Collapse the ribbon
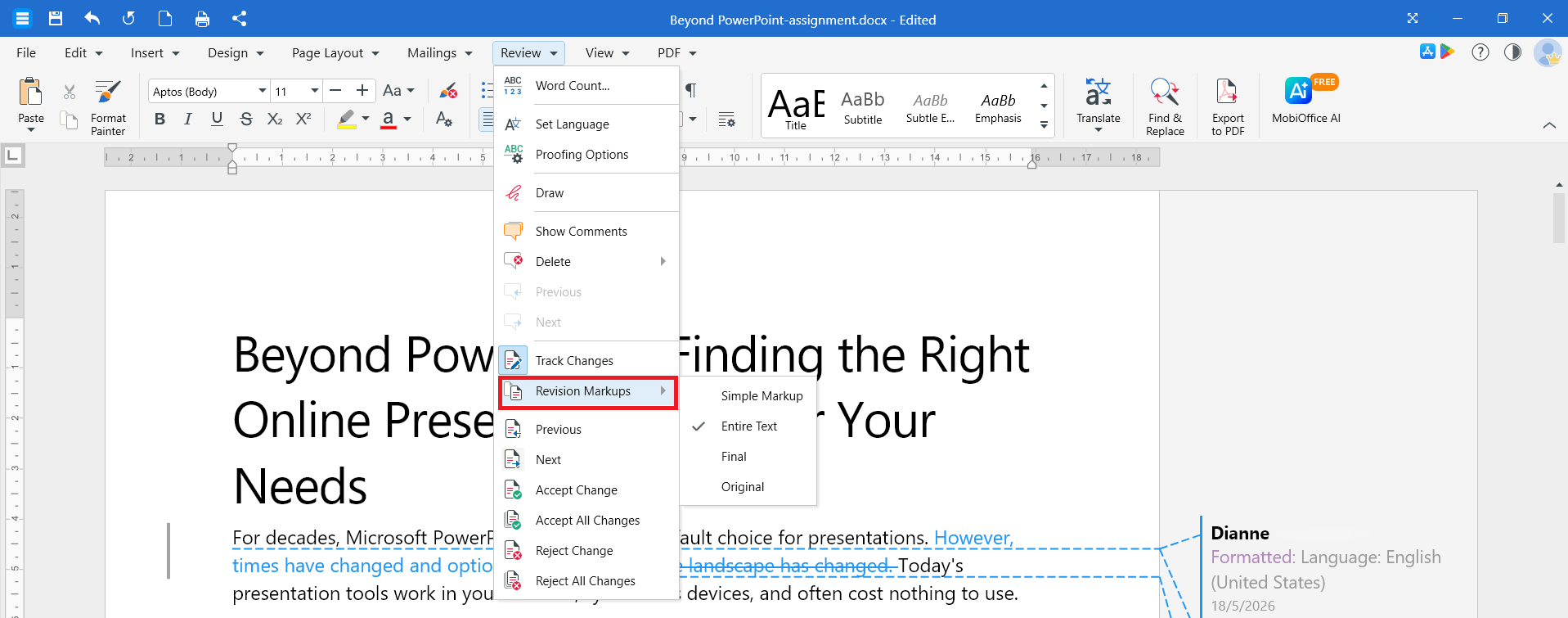Screen dimensions: 1568x618 pyautogui.click(x=1549, y=125)
